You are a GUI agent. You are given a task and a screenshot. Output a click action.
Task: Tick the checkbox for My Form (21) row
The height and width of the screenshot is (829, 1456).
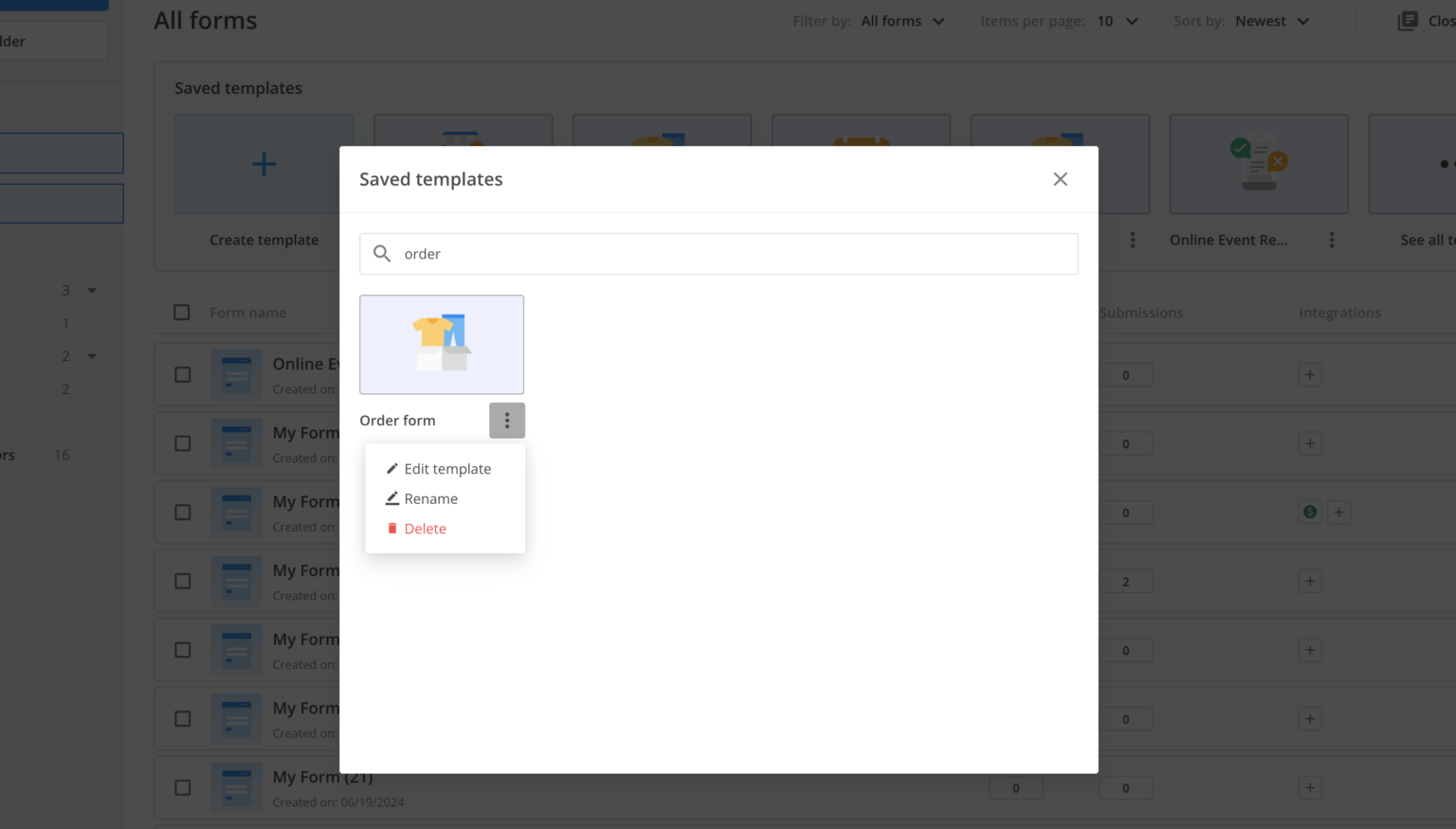[x=183, y=788]
